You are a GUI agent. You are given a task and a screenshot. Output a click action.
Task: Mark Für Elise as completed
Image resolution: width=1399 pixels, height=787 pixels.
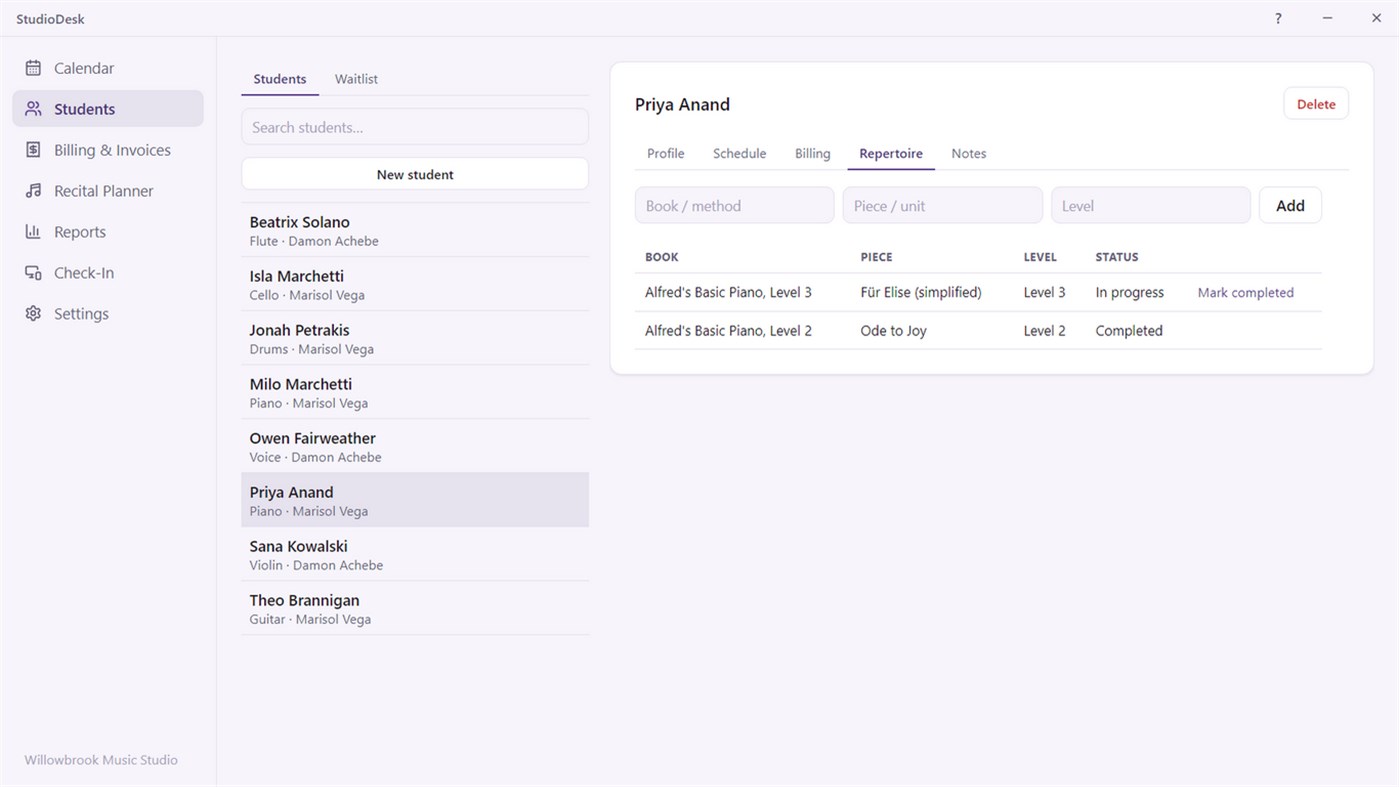pos(1245,293)
